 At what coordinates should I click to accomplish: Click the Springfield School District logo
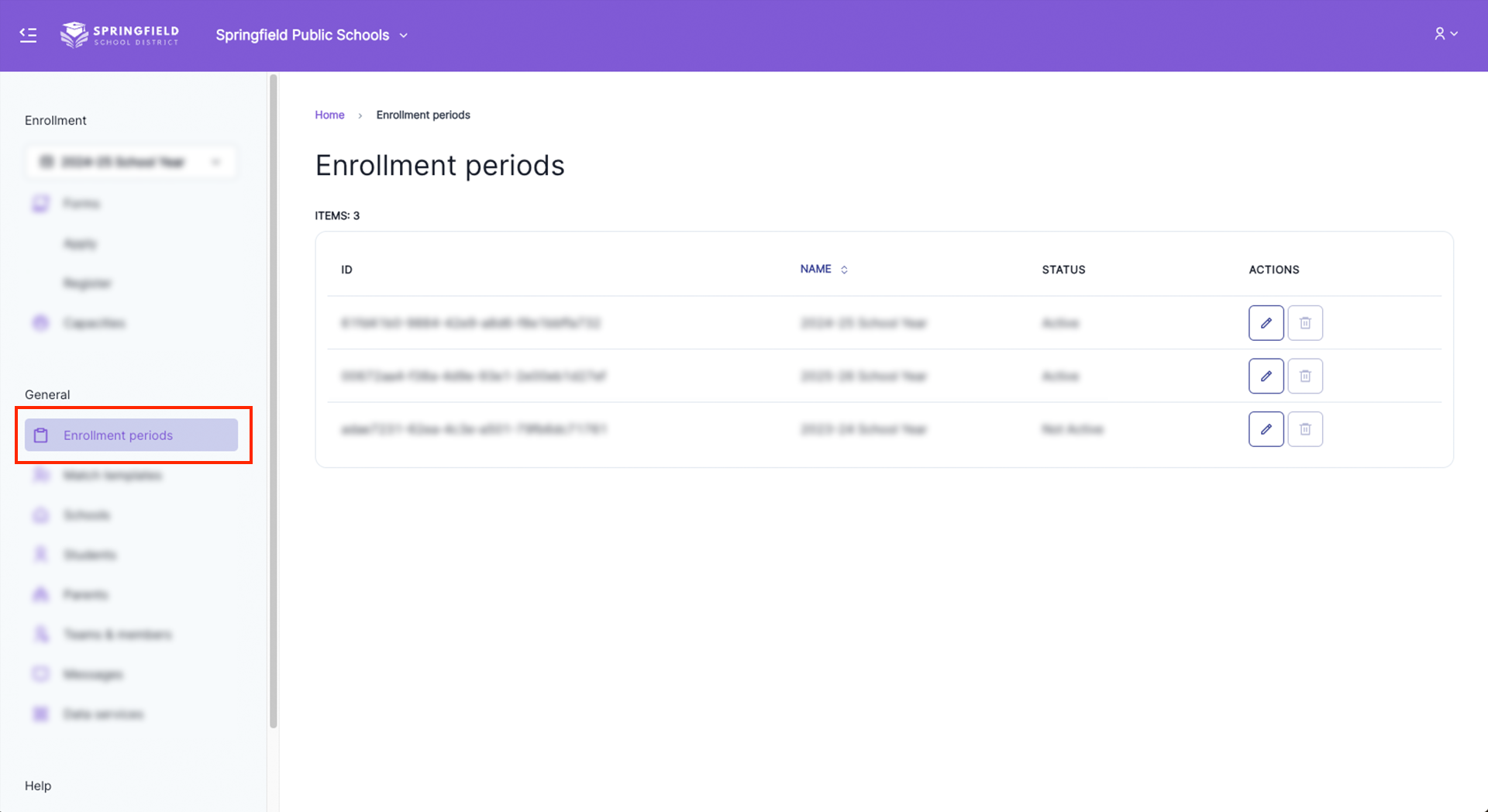click(120, 35)
